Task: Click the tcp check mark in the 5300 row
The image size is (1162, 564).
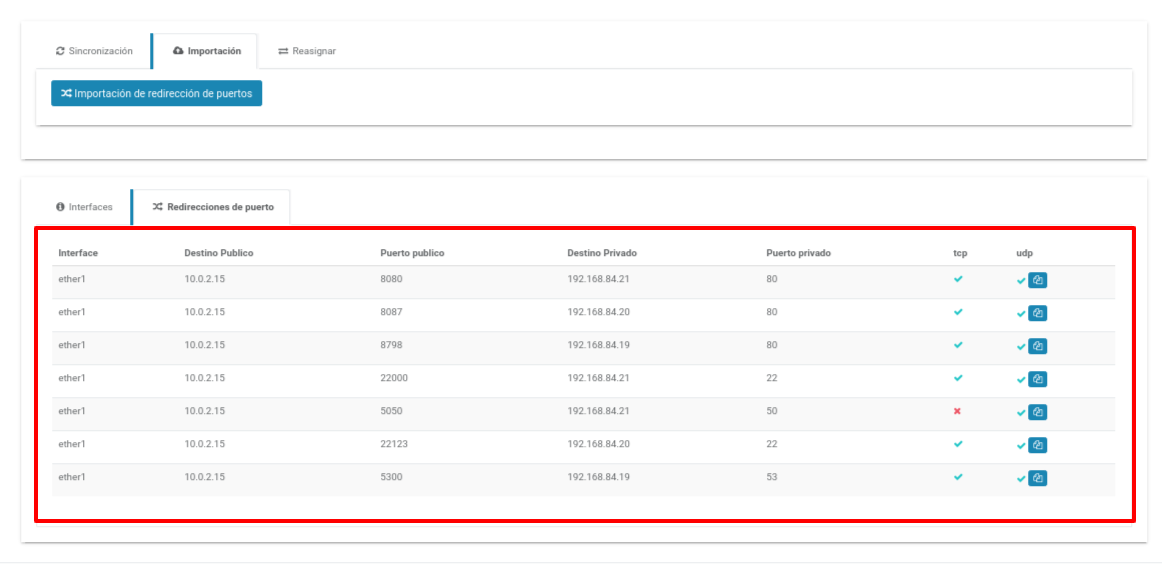Action: (x=958, y=477)
